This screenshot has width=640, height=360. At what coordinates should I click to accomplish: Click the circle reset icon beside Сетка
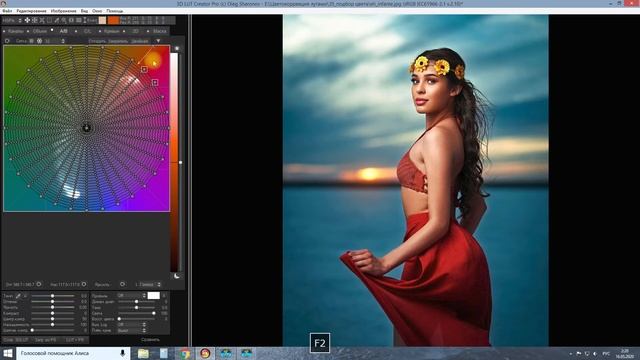point(7,41)
